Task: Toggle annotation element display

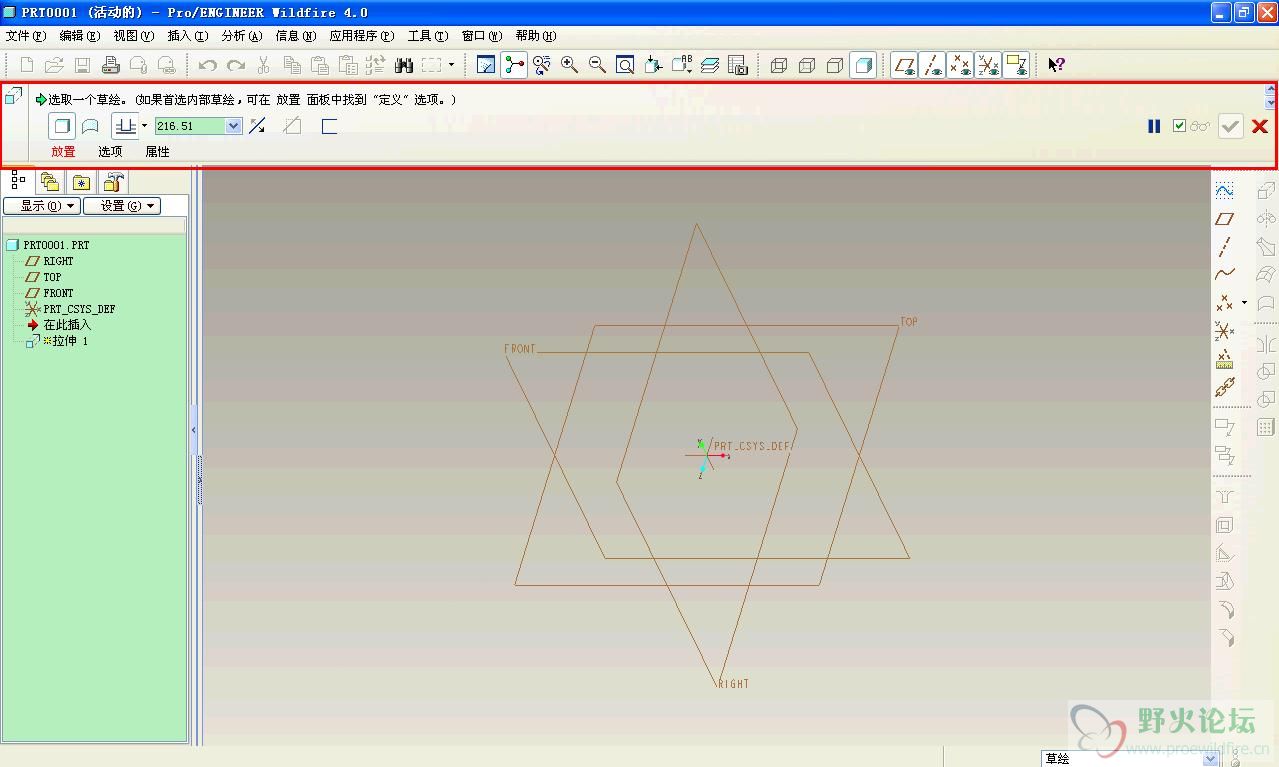Action: [x=1016, y=65]
